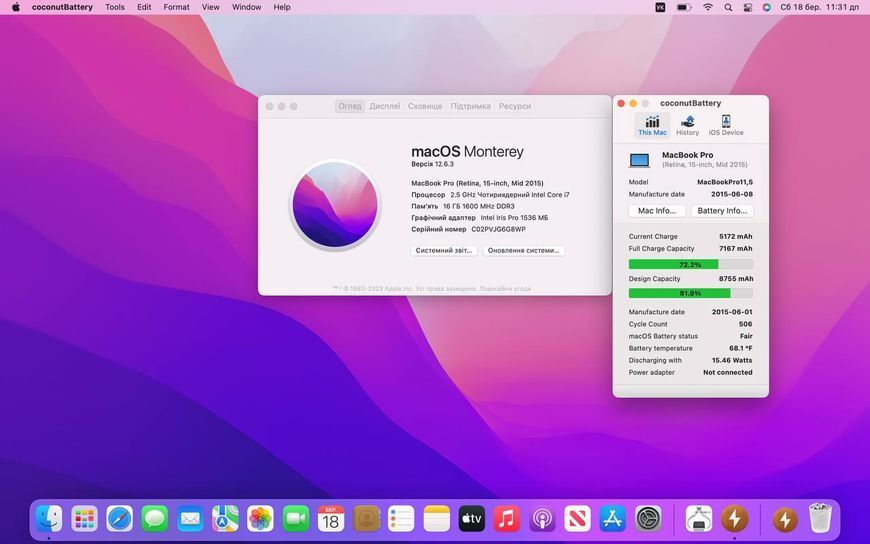Open FaceTime from the Dock
The height and width of the screenshot is (544, 870).
point(296,519)
